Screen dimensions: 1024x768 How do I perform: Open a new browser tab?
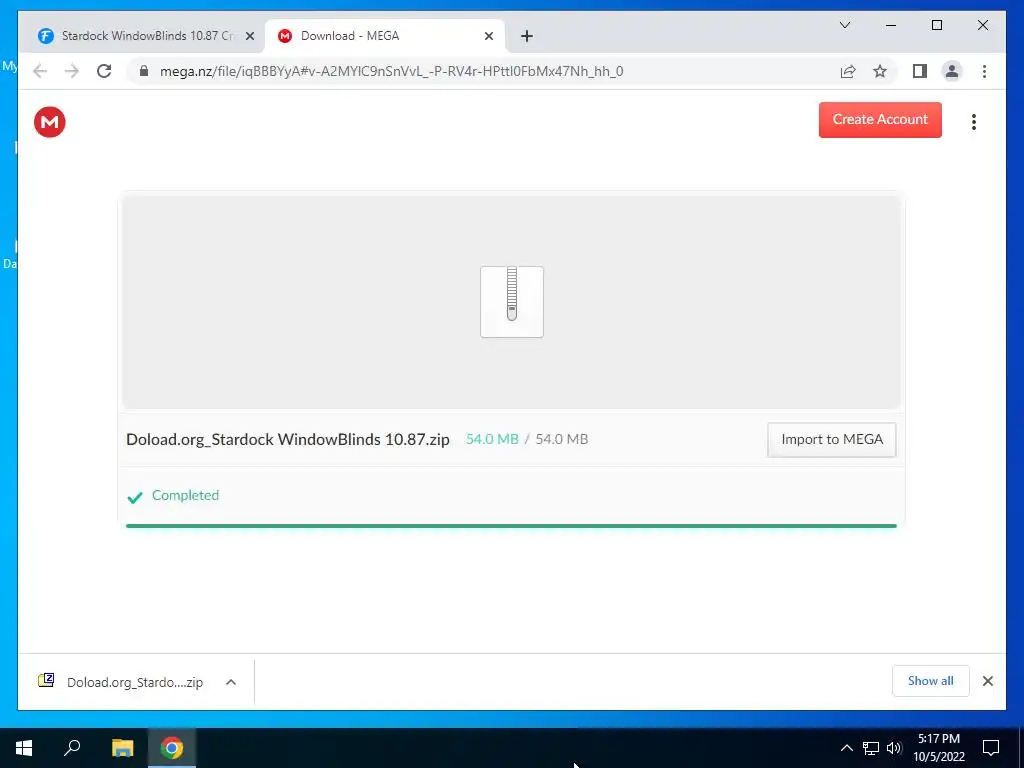coord(527,37)
